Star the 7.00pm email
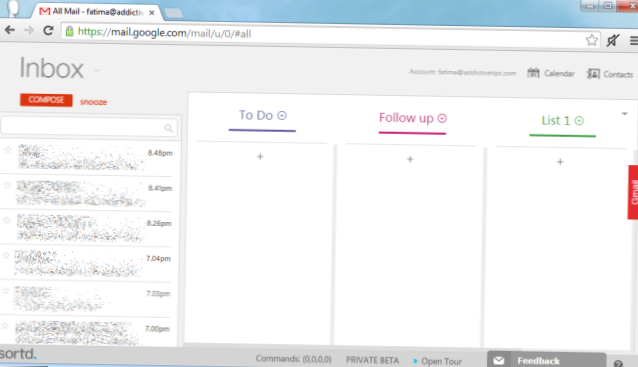638x367 pixels. pos(5,326)
